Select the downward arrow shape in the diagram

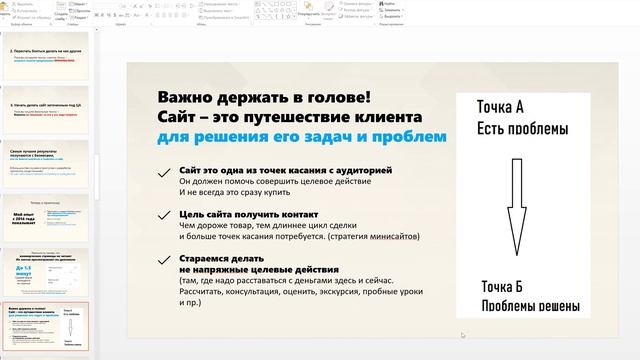point(517,207)
